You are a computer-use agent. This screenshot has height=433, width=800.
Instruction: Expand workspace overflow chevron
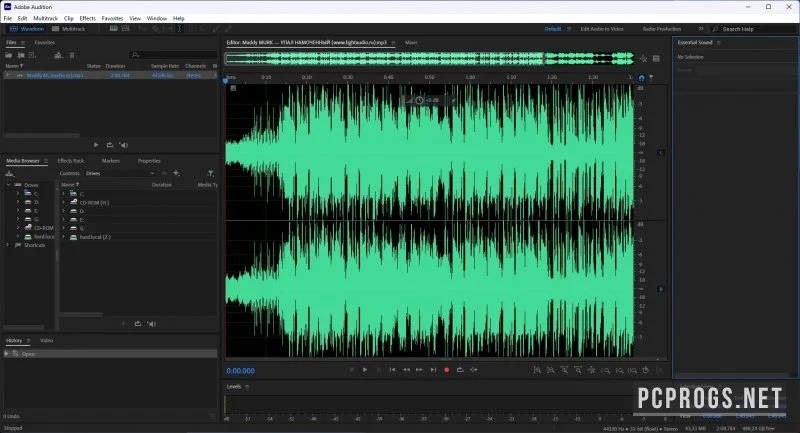coord(701,29)
